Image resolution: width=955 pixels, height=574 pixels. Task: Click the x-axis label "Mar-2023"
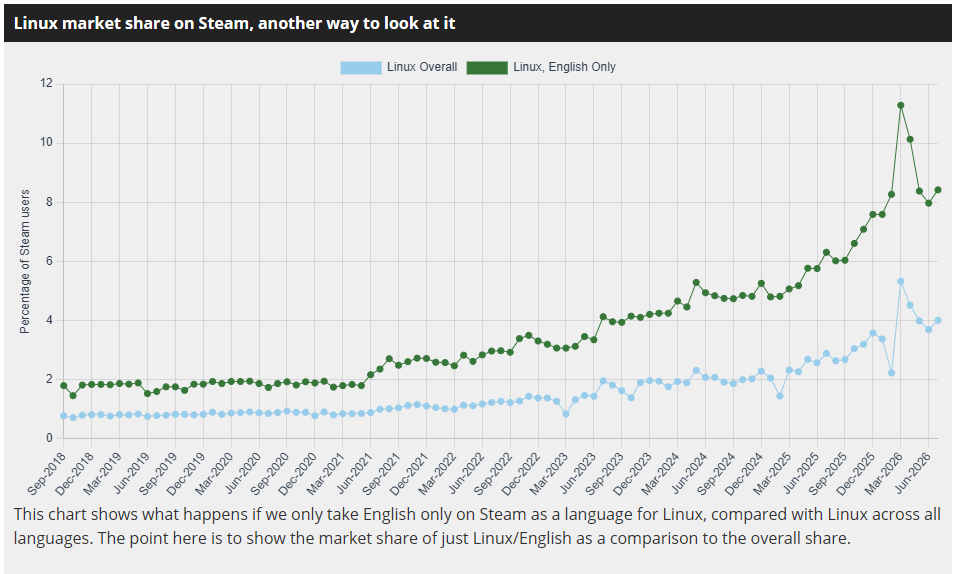coord(550,473)
